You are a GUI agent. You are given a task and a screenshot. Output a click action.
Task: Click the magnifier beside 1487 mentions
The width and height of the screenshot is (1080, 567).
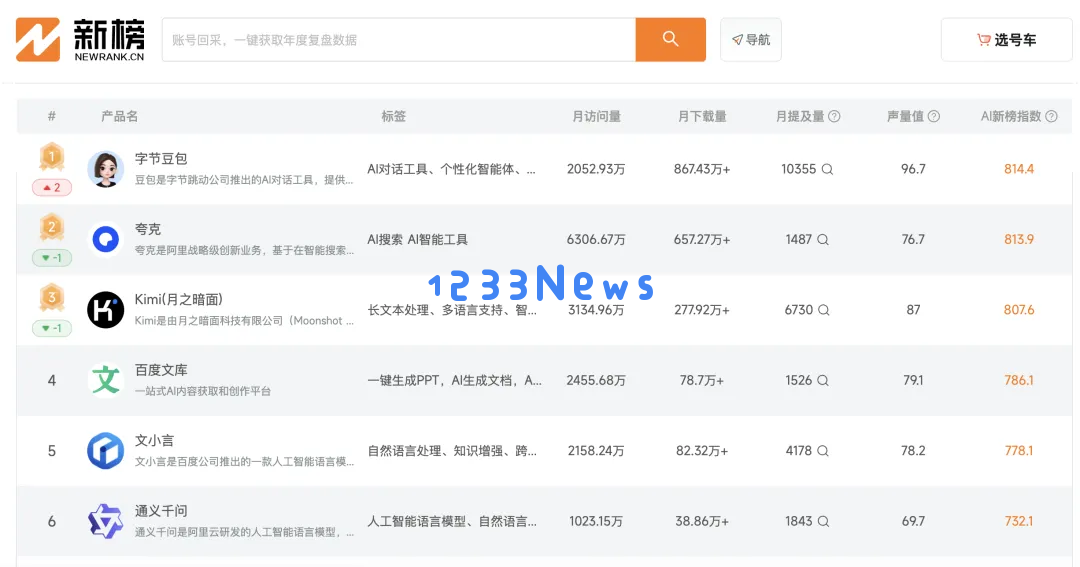823,240
